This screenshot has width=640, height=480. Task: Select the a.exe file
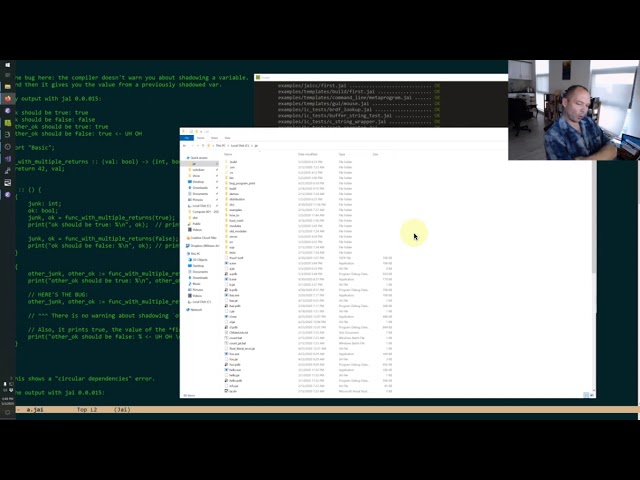(x=233, y=263)
